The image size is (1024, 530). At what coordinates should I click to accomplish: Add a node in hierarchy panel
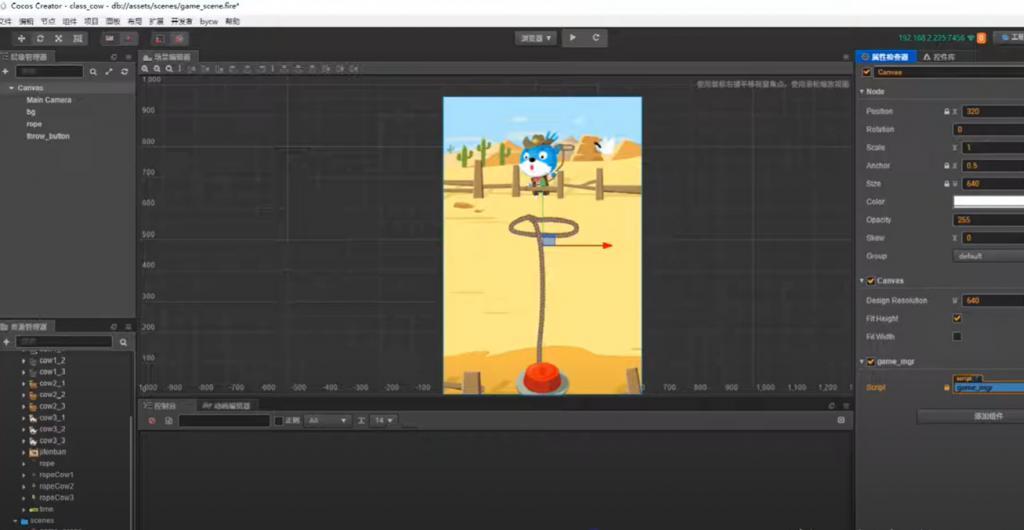(x=5, y=72)
